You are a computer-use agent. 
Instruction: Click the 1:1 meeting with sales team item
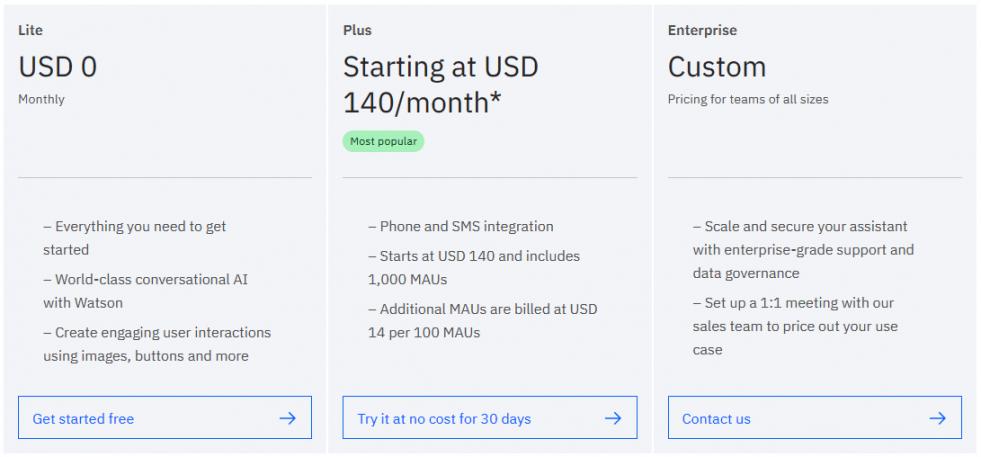tap(794, 326)
